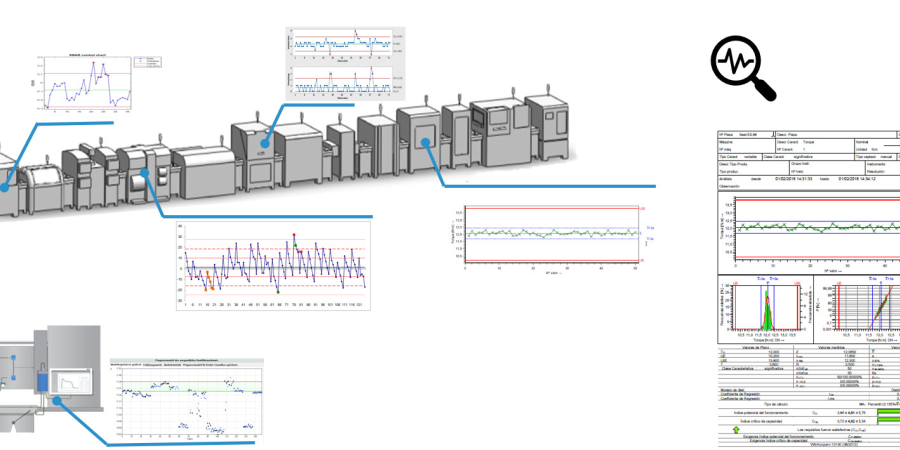
Task: Click the legend box in the top-left chart
Action: point(146,62)
